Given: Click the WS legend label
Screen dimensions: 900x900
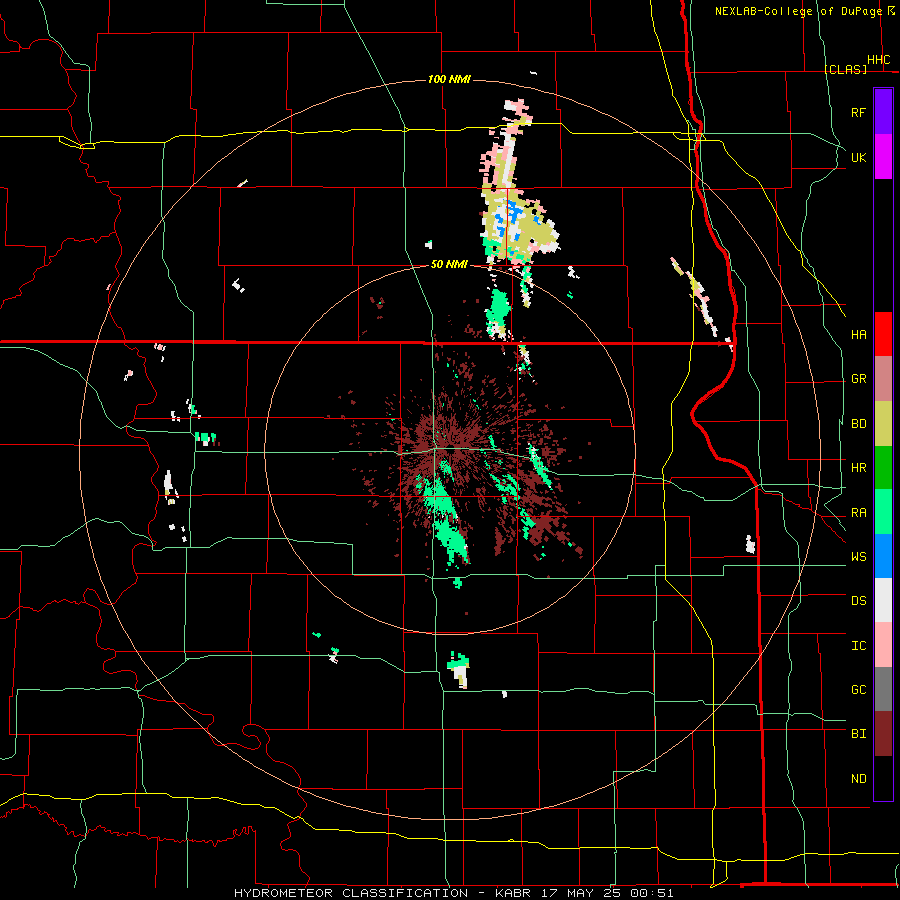Looking at the screenshot, I should (858, 557).
